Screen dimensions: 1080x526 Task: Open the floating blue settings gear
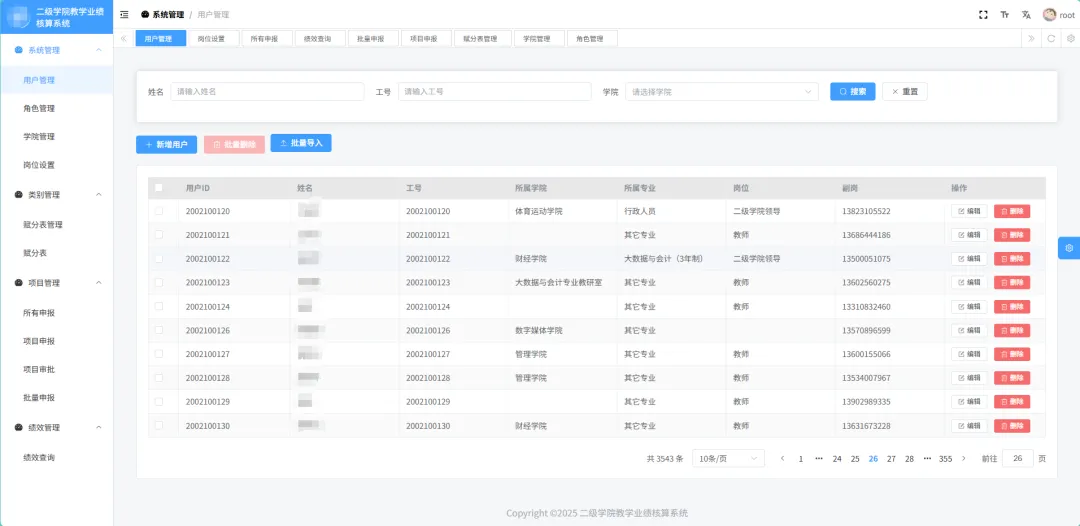pyautogui.click(x=1069, y=248)
